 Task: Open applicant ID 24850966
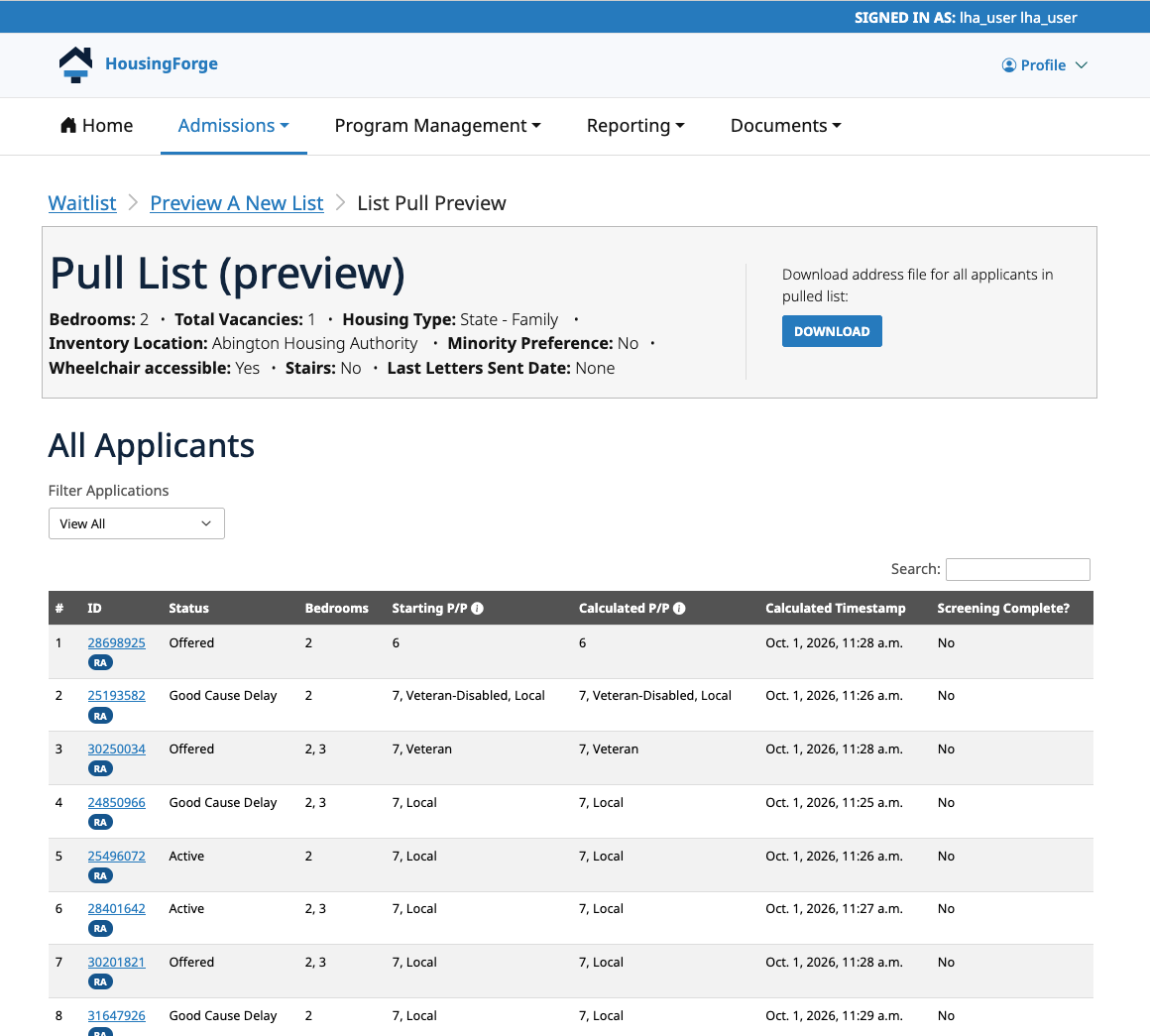tap(117, 803)
